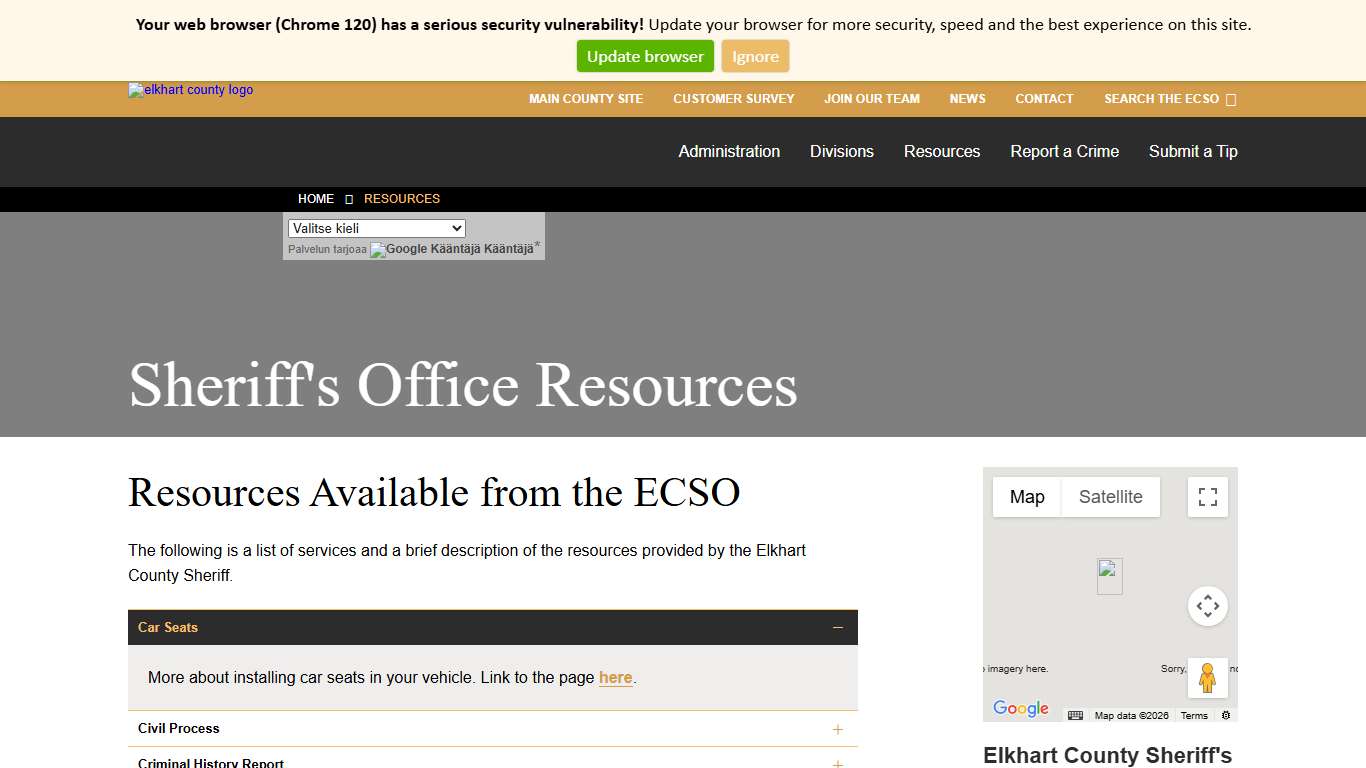This screenshot has height=768, width=1366.
Task: Click the breadcrumb separator icon after HOME
Action: click(x=349, y=198)
